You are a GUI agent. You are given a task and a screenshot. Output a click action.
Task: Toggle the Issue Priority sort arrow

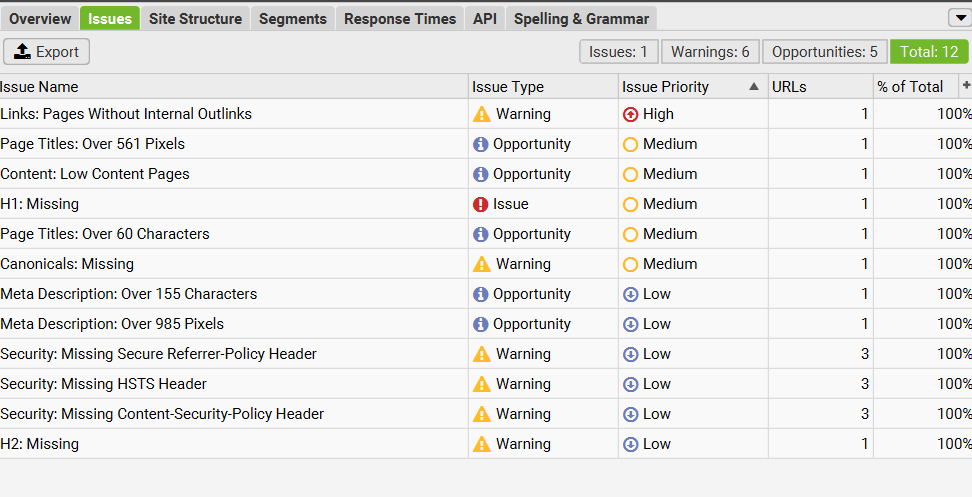(x=754, y=86)
